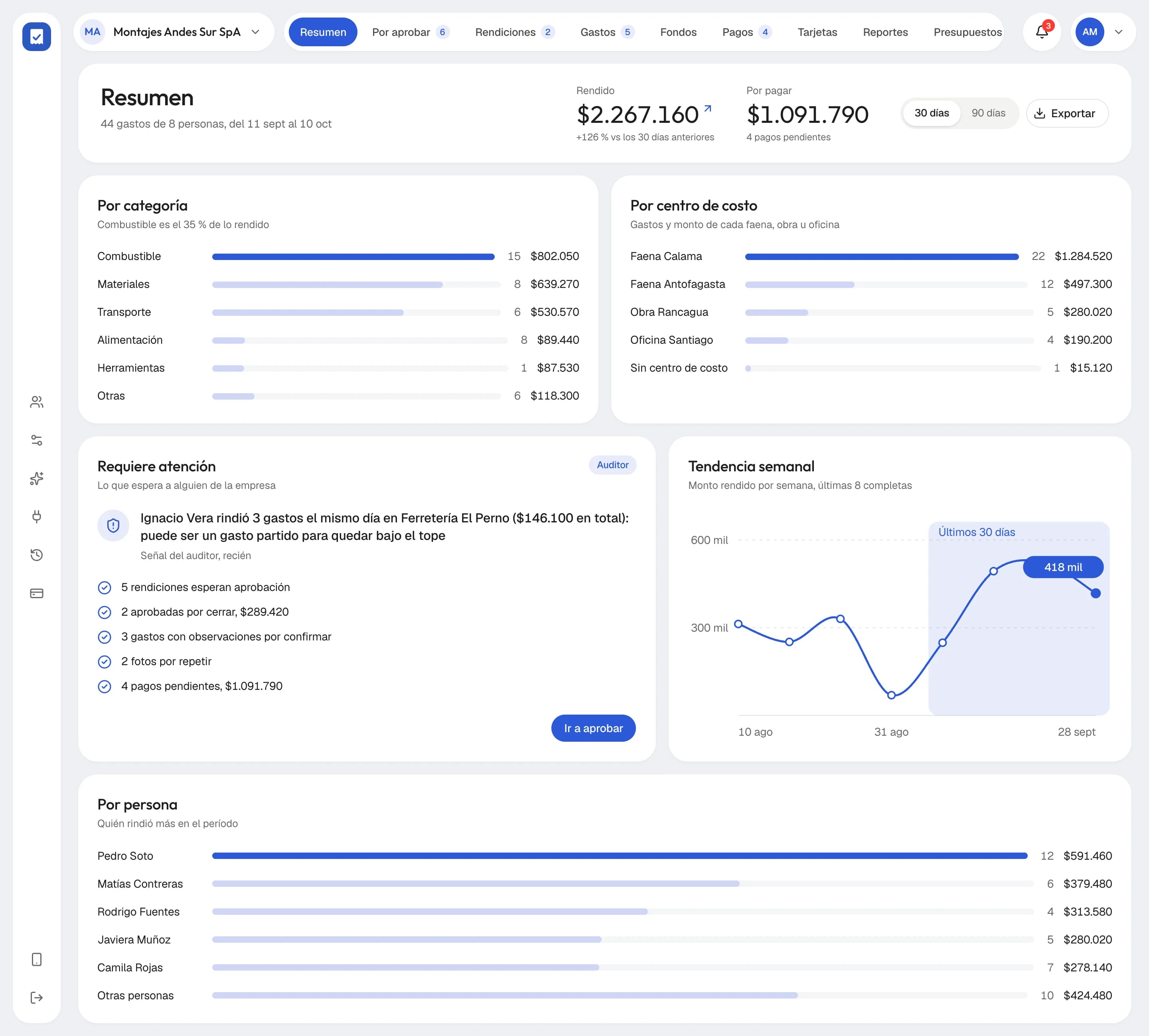Click '3 gastos con observaciones por confirmar'
The image size is (1149, 1036).
pyautogui.click(x=226, y=637)
